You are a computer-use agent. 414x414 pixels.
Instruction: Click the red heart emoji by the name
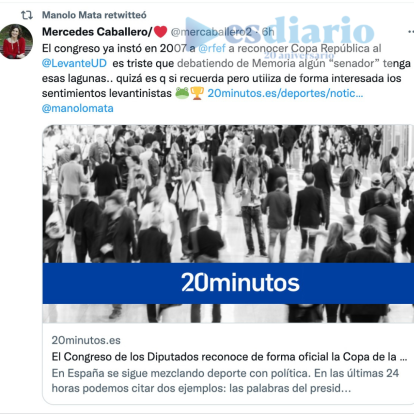[160, 32]
